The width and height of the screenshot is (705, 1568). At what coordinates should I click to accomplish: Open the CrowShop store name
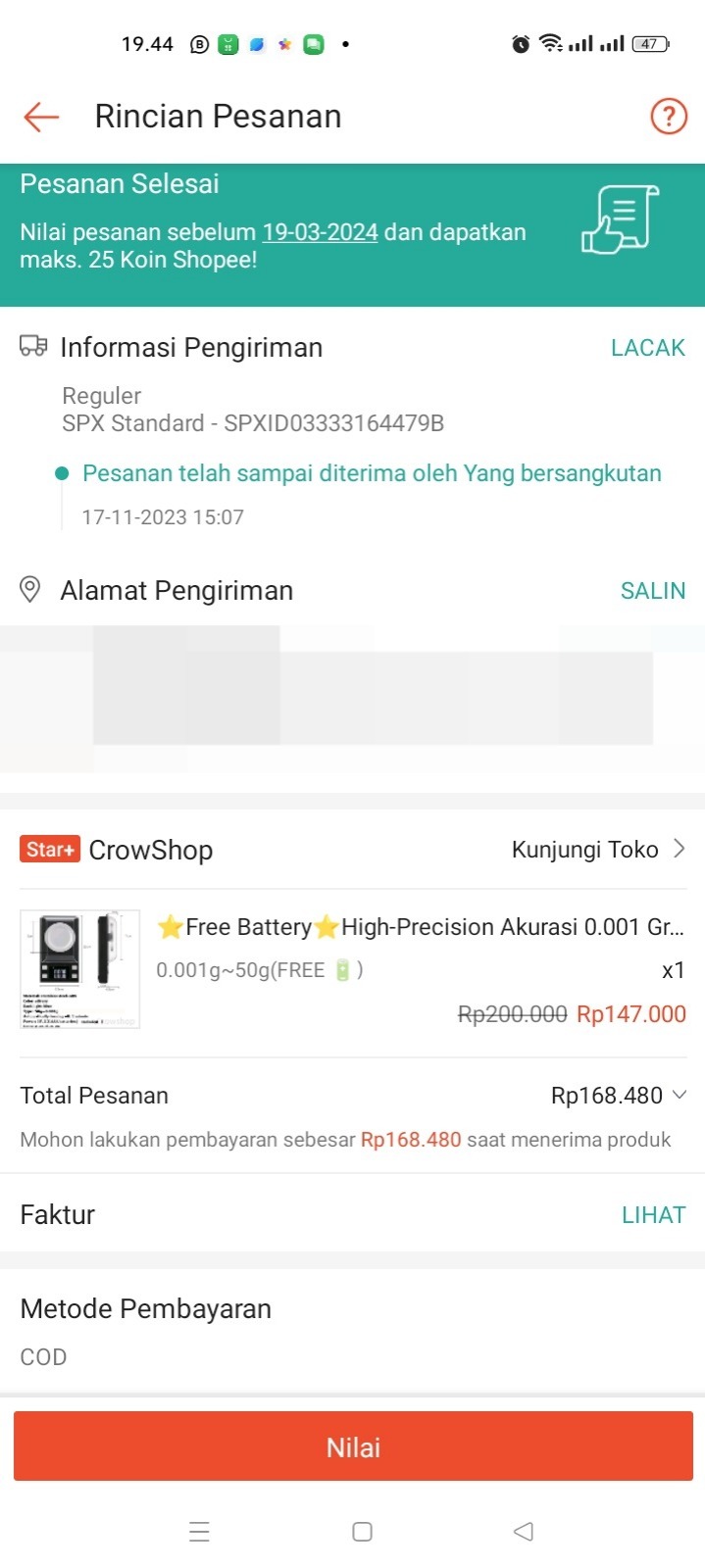(x=151, y=850)
